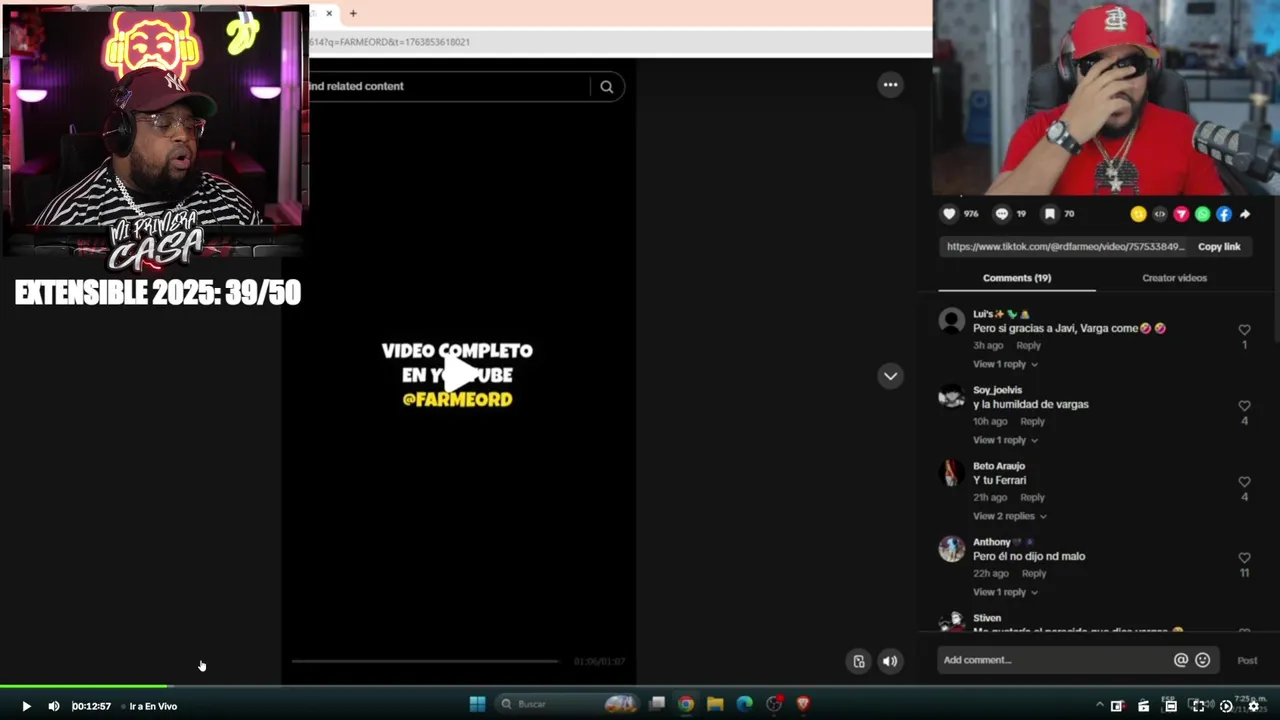
Task: Click the Copy link button
Action: (x=1219, y=246)
